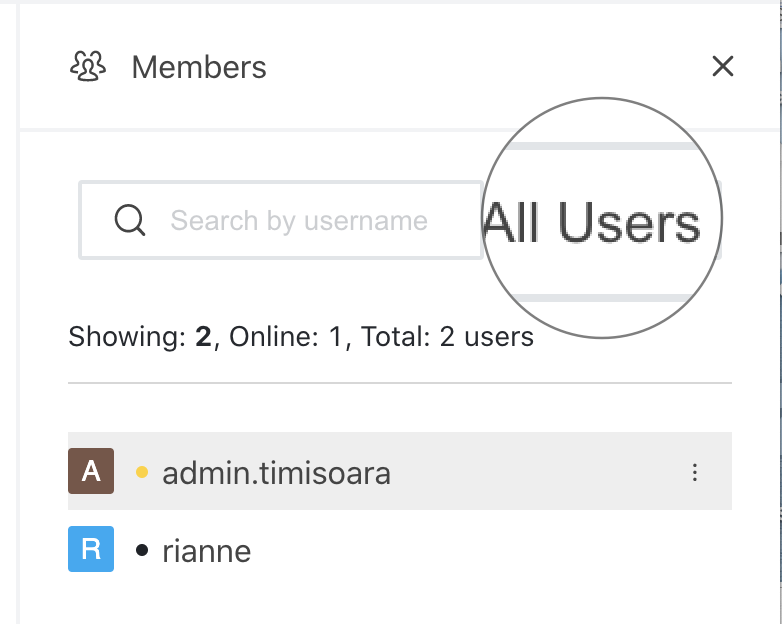
Task: Open the three-dot menu for admin.timisoara
Action: (x=695, y=472)
